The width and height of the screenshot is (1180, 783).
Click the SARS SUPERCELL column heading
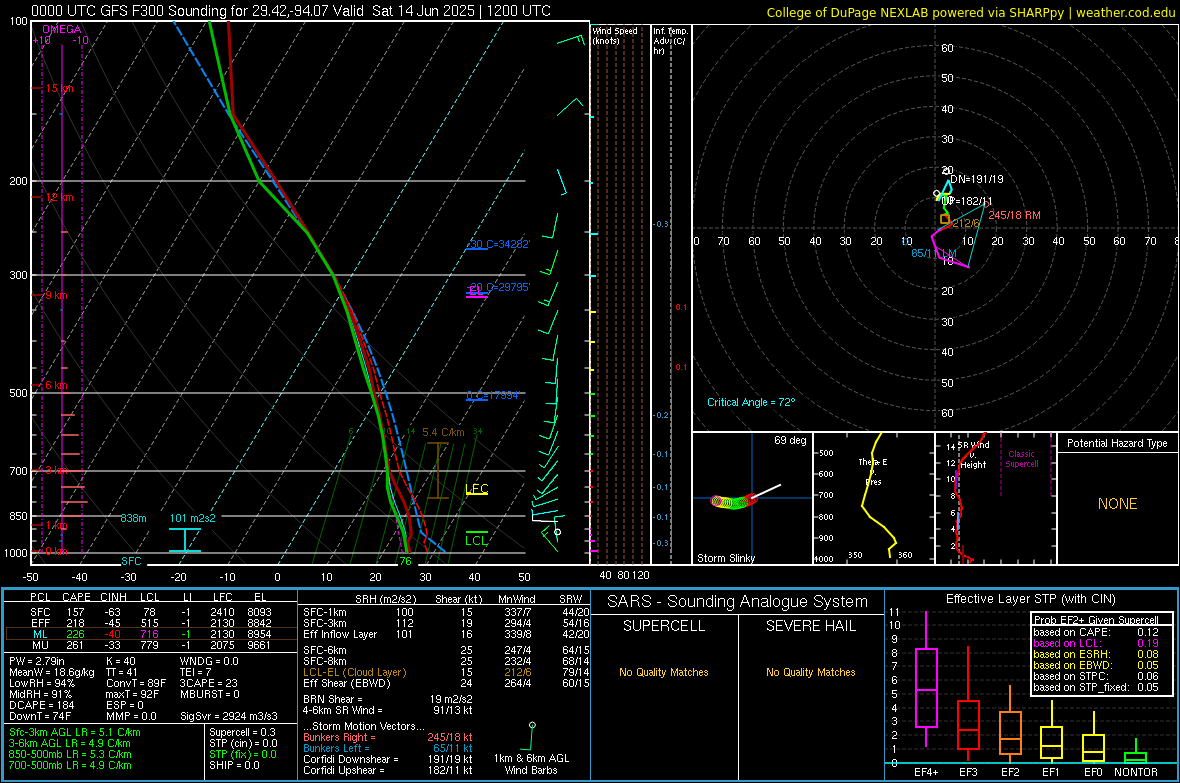pyautogui.click(x=664, y=626)
